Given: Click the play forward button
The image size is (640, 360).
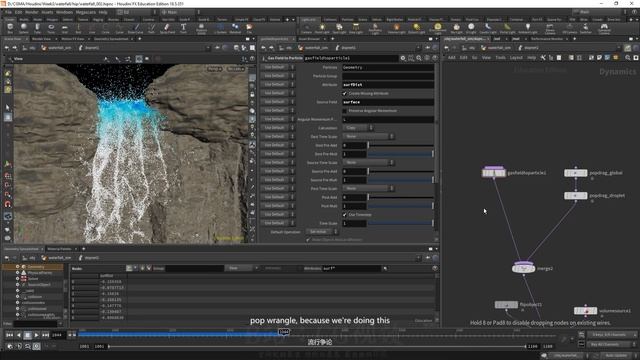Looking at the screenshot, I should (x=36, y=335).
